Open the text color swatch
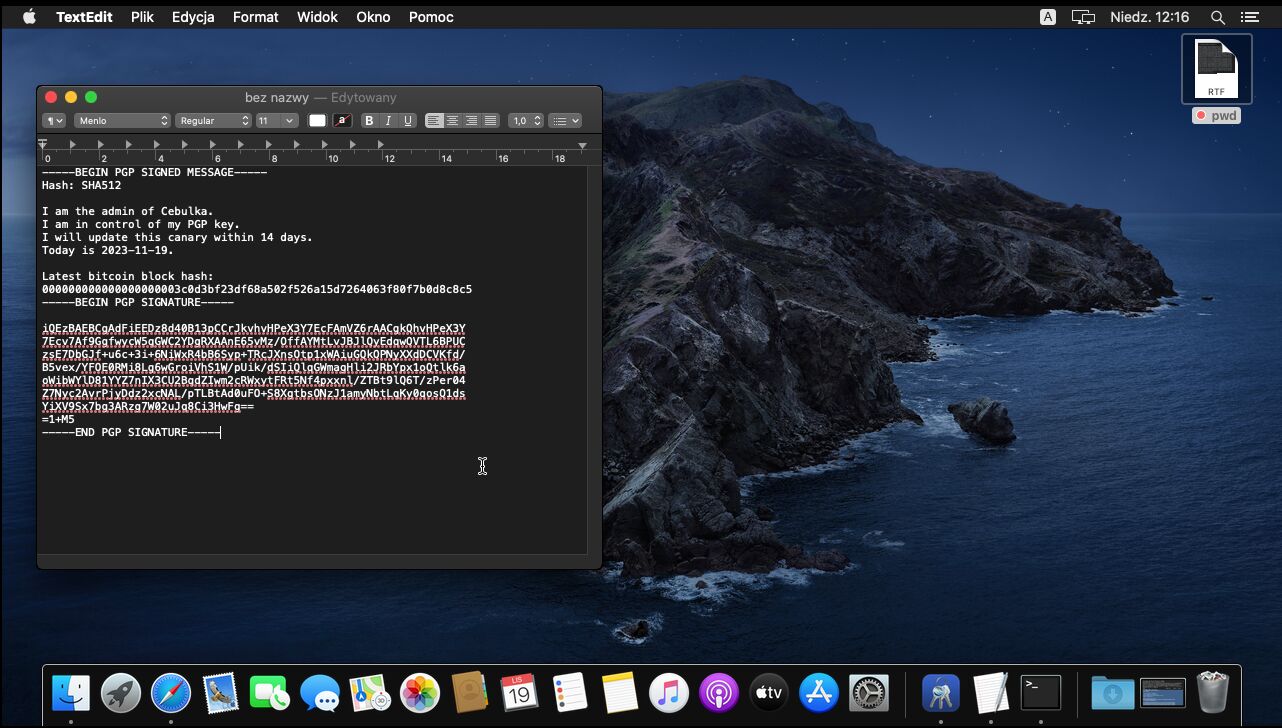1282x728 pixels. pos(317,121)
